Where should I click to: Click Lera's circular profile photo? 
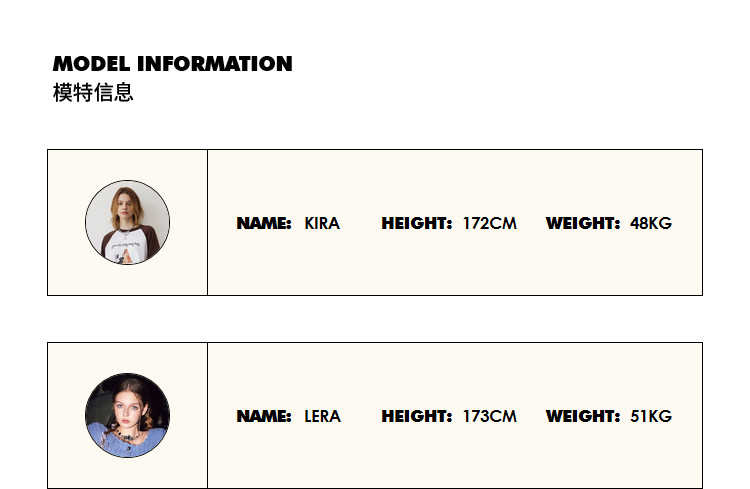click(127, 415)
